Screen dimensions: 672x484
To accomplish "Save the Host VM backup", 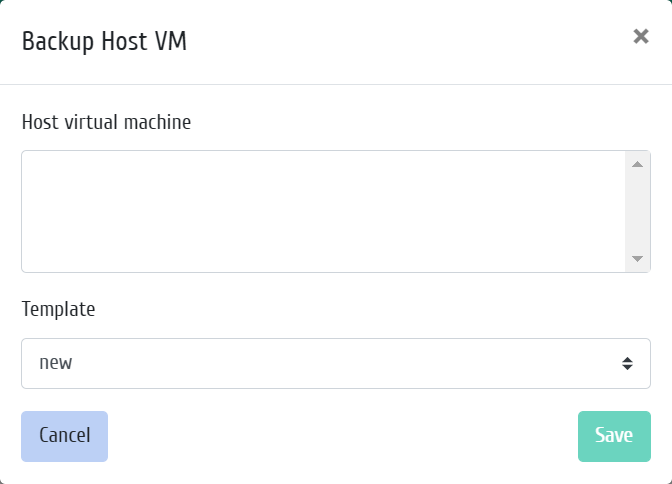I will (614, 436).
